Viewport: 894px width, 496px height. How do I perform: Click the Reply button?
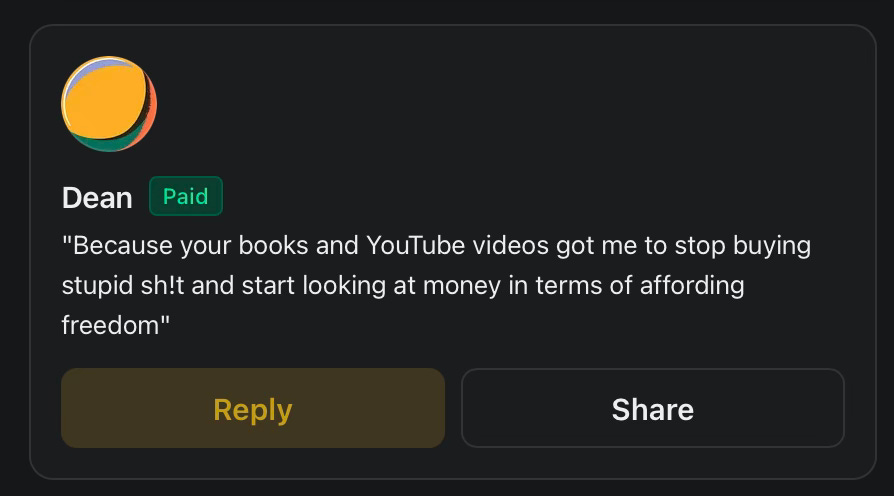pos(253,408)
